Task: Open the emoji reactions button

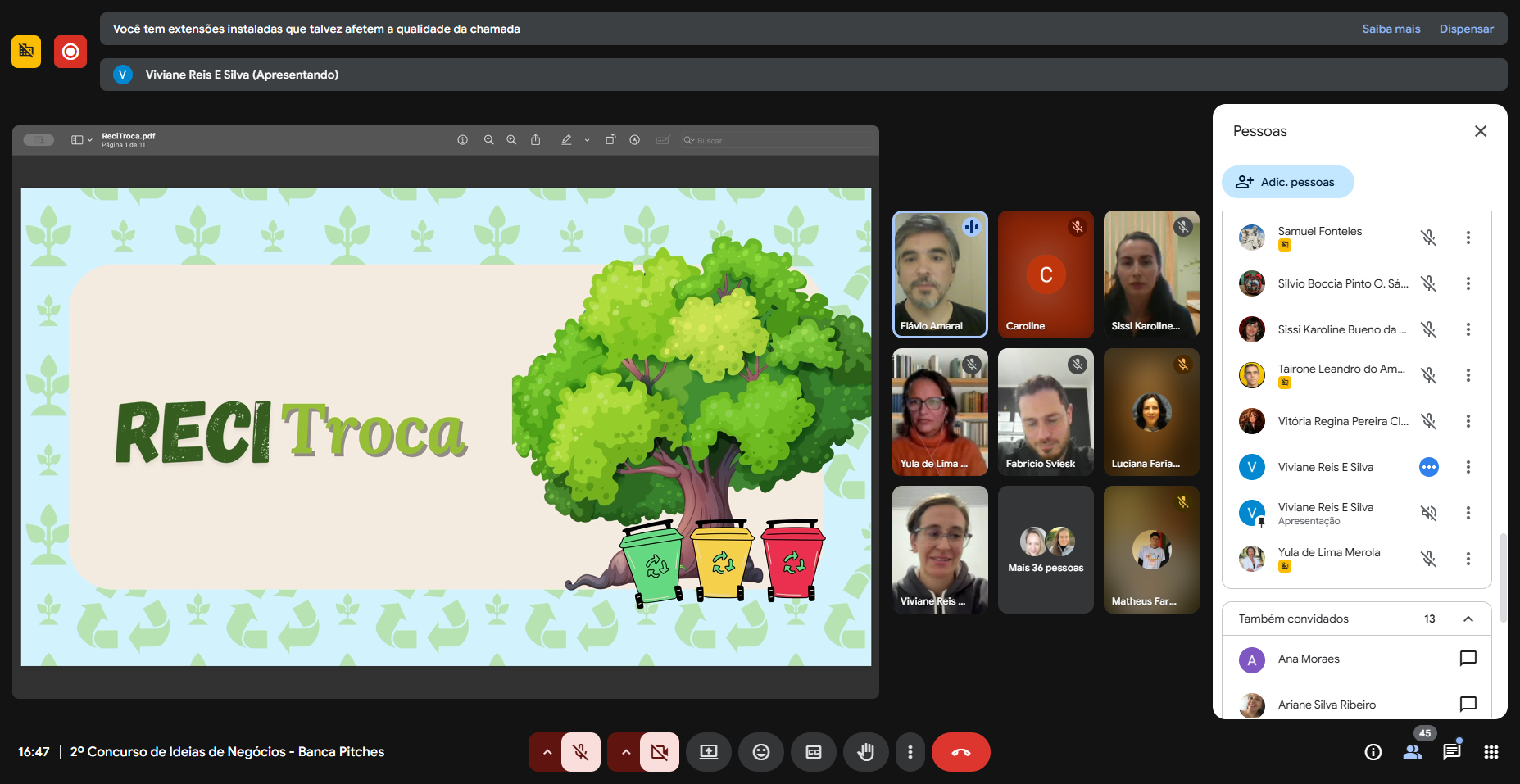Action: coord(760,752)
